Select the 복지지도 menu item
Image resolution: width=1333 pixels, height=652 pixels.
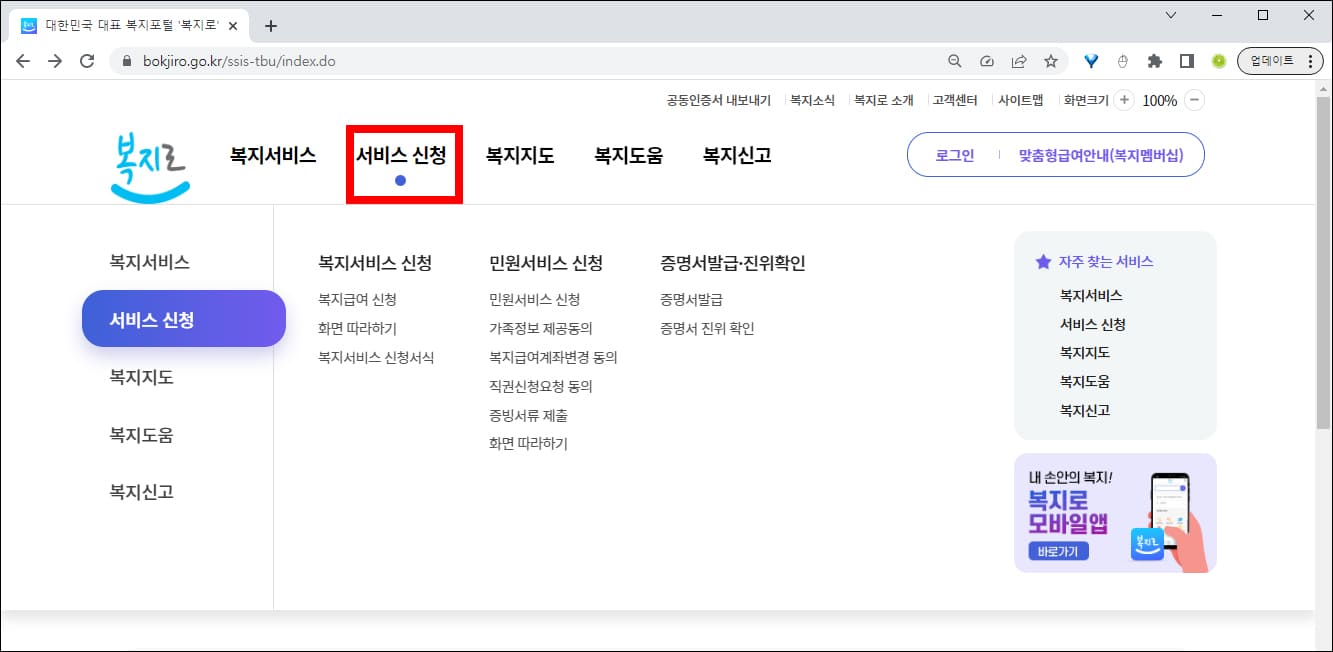518,155
